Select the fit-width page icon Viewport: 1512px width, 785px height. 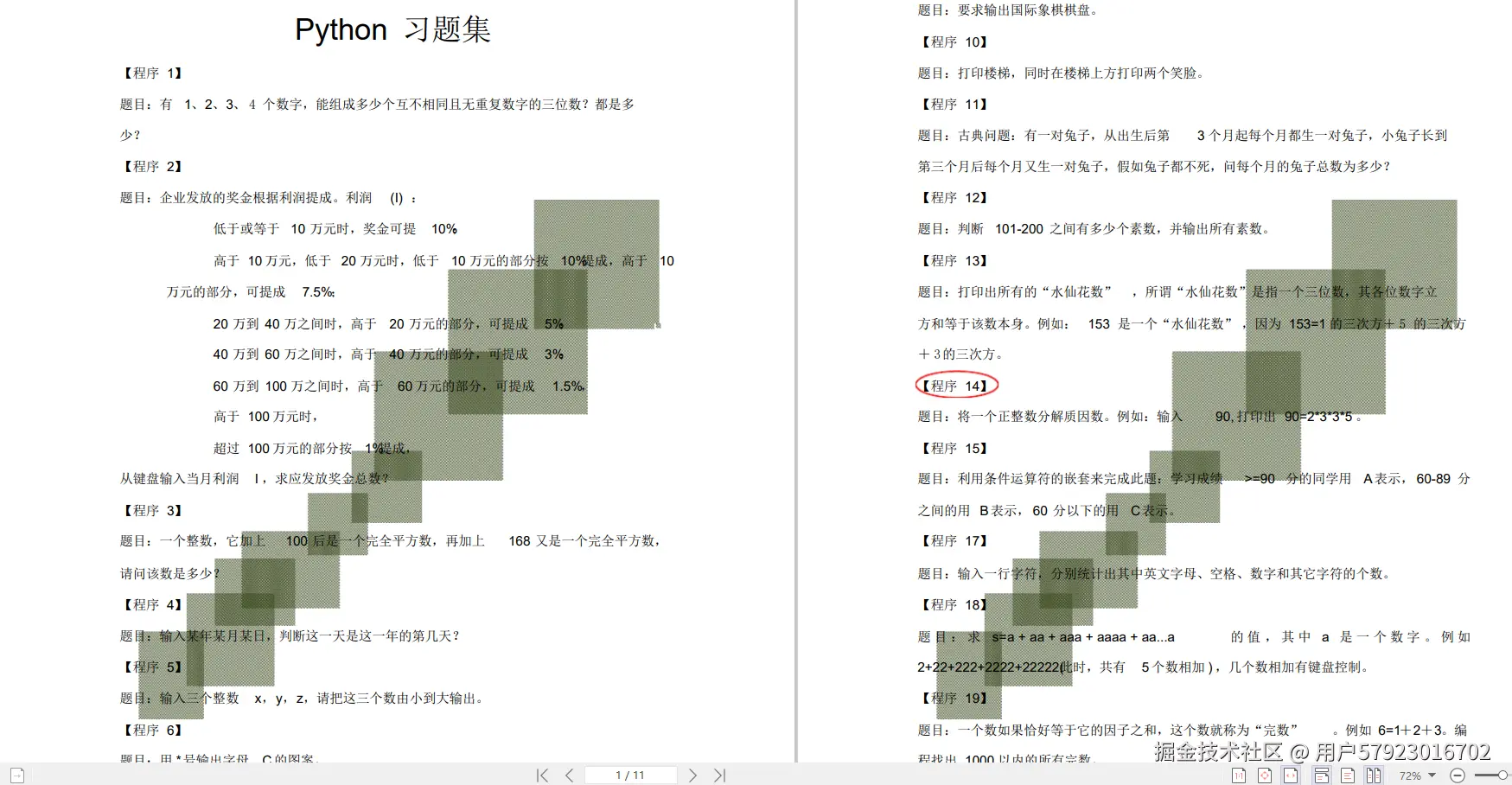click(x=1291, y=775)
